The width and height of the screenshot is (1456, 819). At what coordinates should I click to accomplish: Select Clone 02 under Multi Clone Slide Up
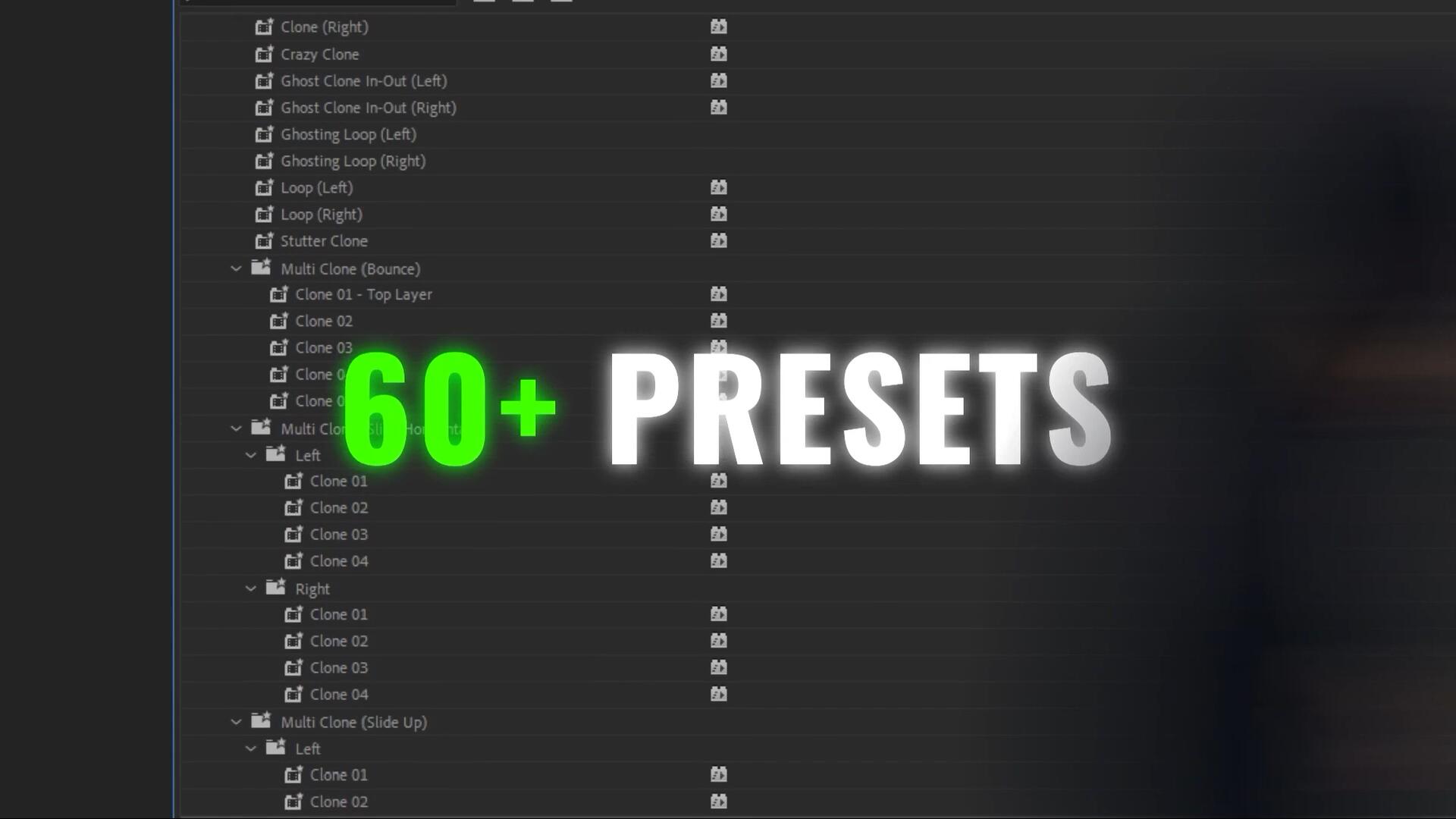pyautogui.click(x=340, y=801)
